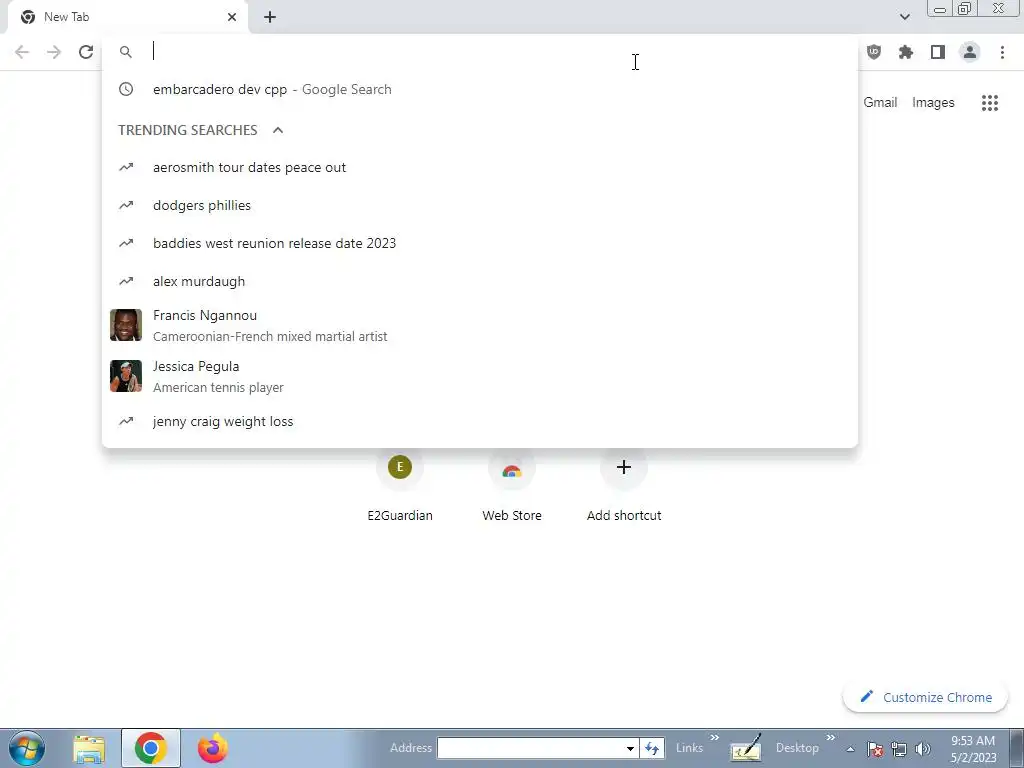
Task: Open the taskbar Address dropdown arrow
Action: click(630, 748)
